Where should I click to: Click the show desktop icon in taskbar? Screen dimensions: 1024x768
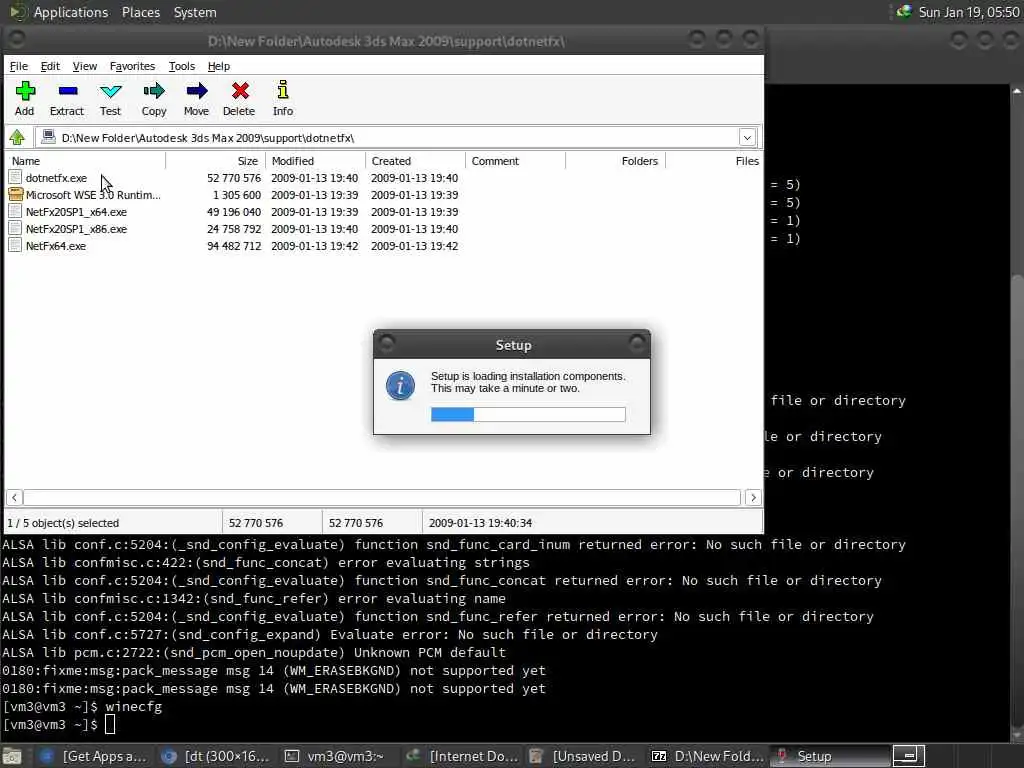coord(12,757)
